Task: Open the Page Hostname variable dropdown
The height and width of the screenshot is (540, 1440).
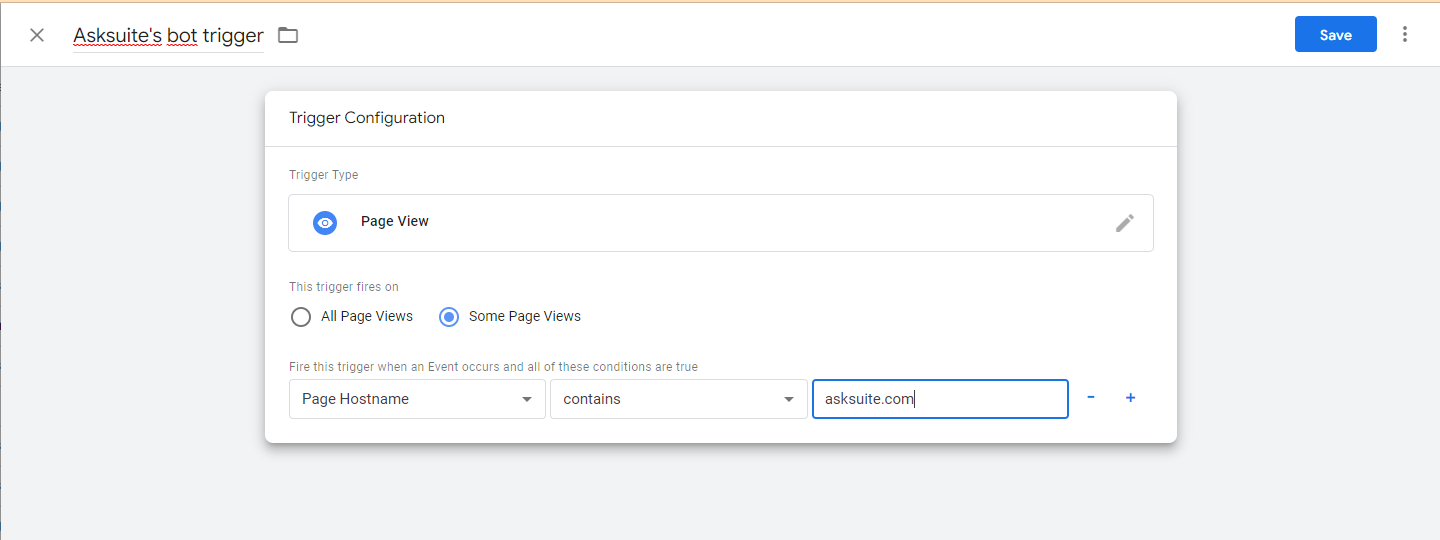Action: click(x=417, y=399)
